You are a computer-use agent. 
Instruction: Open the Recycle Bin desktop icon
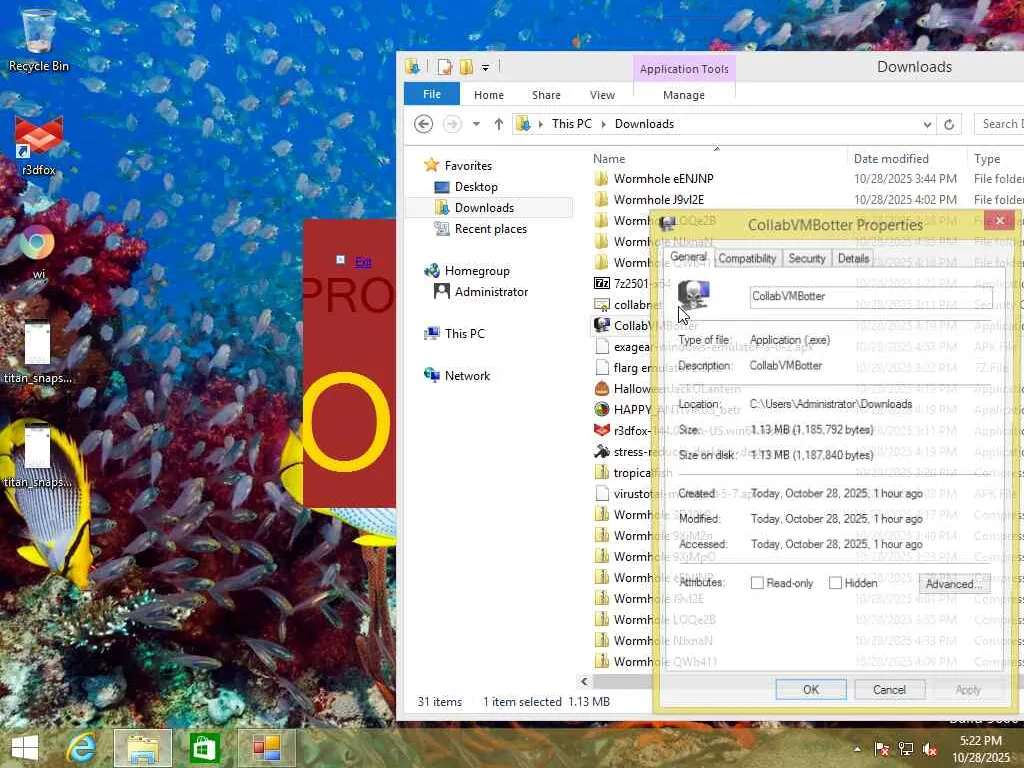38,39
